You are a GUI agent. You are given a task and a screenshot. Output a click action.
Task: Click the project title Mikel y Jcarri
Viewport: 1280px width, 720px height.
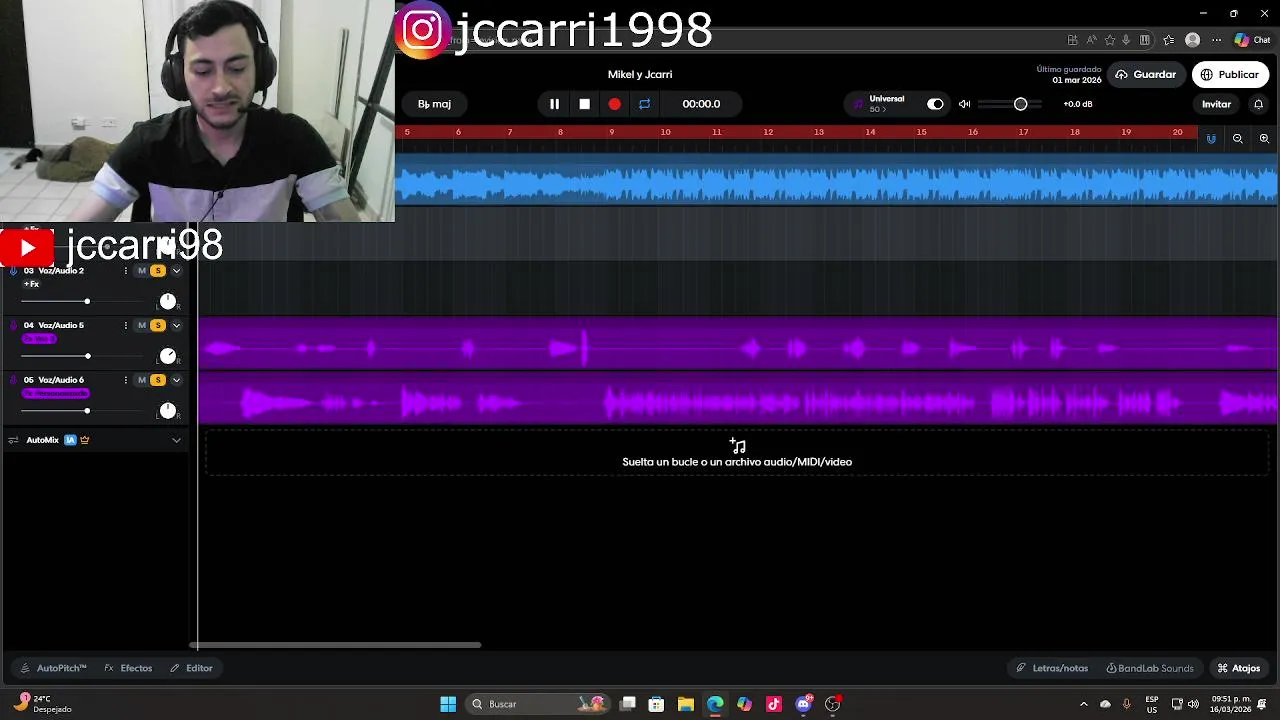(640, 75)
